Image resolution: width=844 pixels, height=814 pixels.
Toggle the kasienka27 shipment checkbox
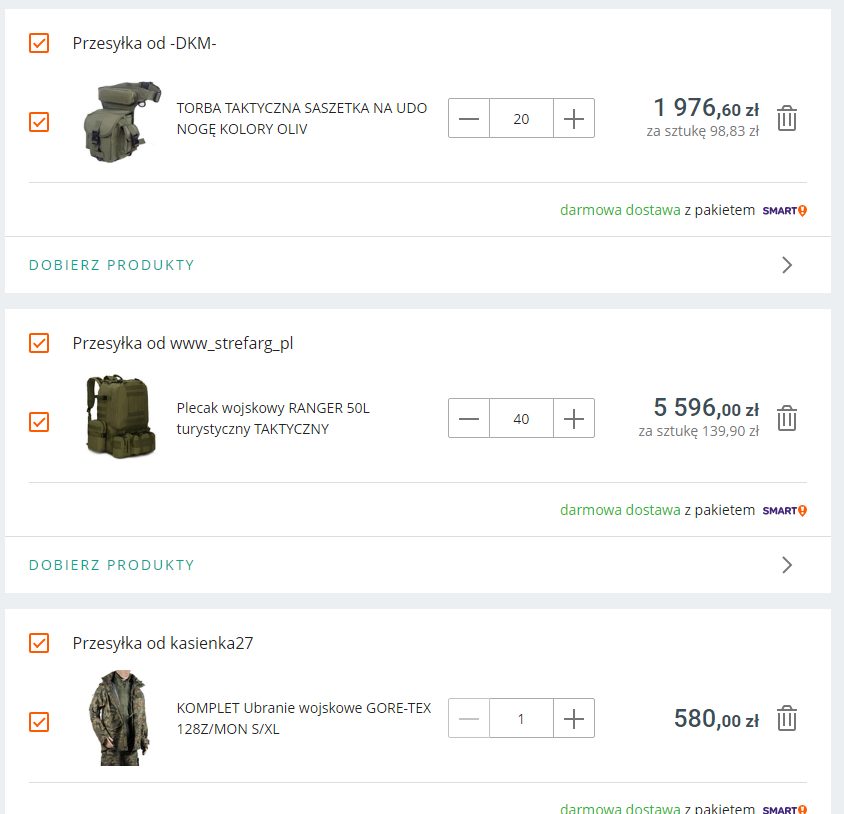tap(39, 643)
